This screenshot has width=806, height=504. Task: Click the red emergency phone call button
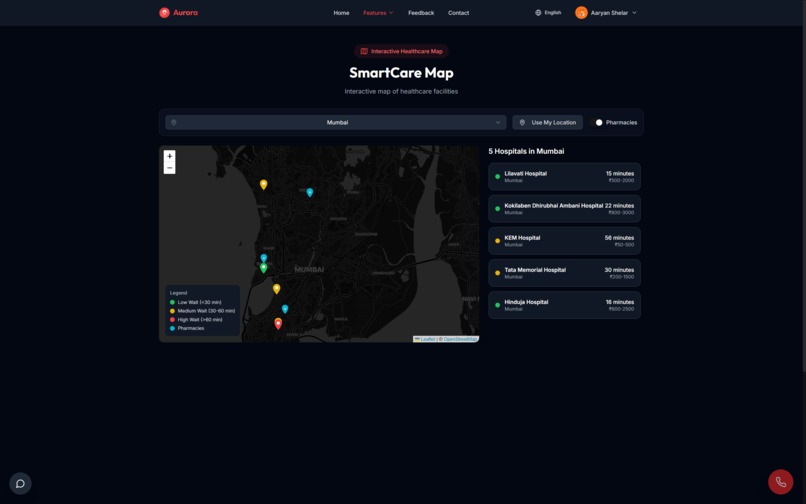click(780, 482)
